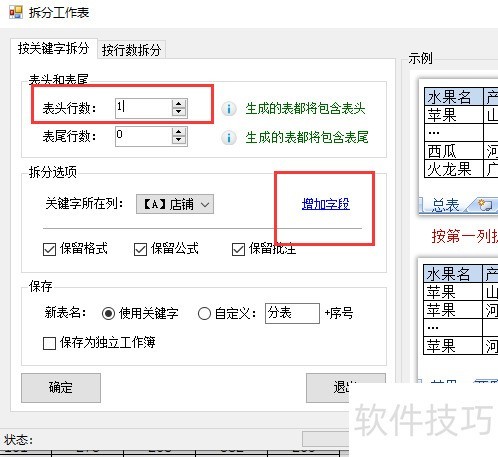Click the 增加字段 link

(326, 204)
